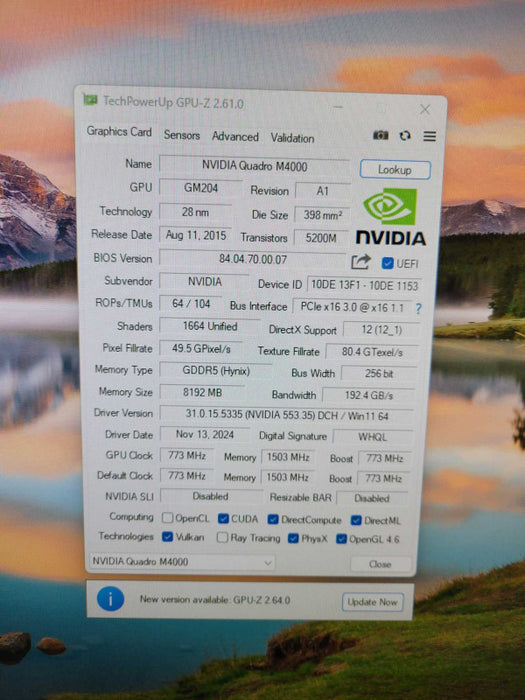The width and height of the screenshot is (525, 700).
Task: Click the Subvendor value NVIDIA
Action: point(204,282)
